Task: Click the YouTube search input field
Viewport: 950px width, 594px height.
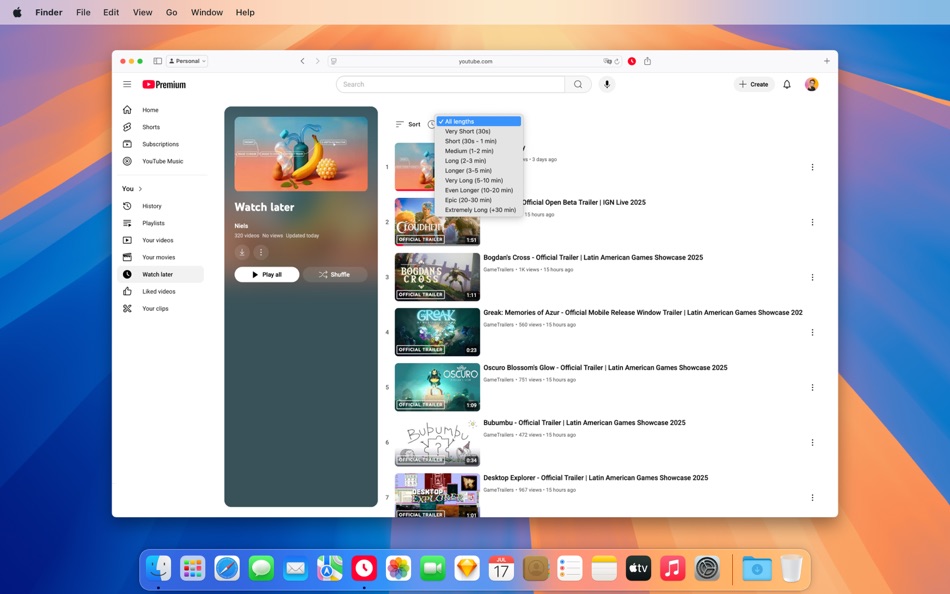Action: click(450, 84)
